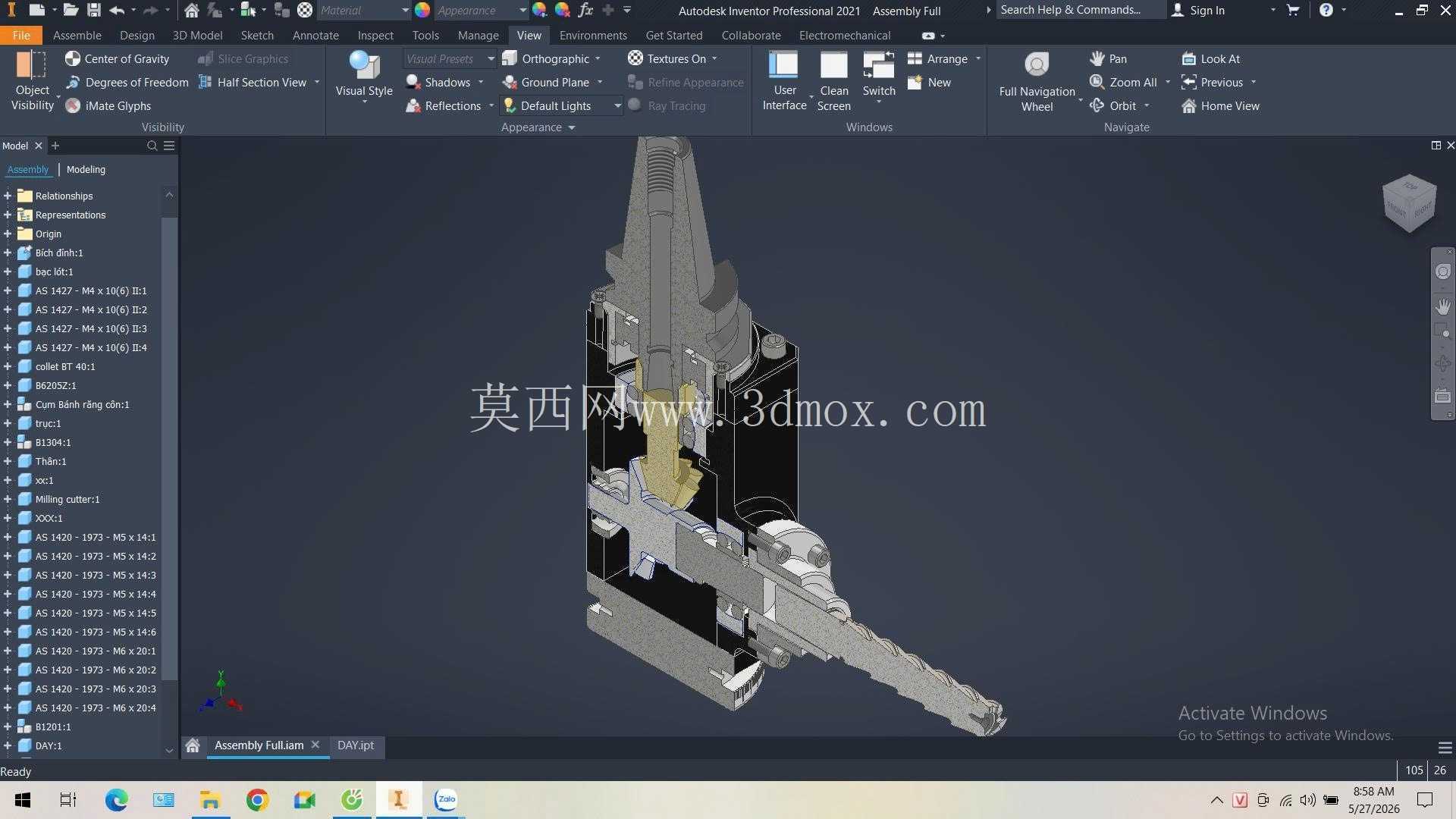Close the Assembly Full.iam document tab
This screenshot has height=819, width=1456.
(x=315, y=745)
